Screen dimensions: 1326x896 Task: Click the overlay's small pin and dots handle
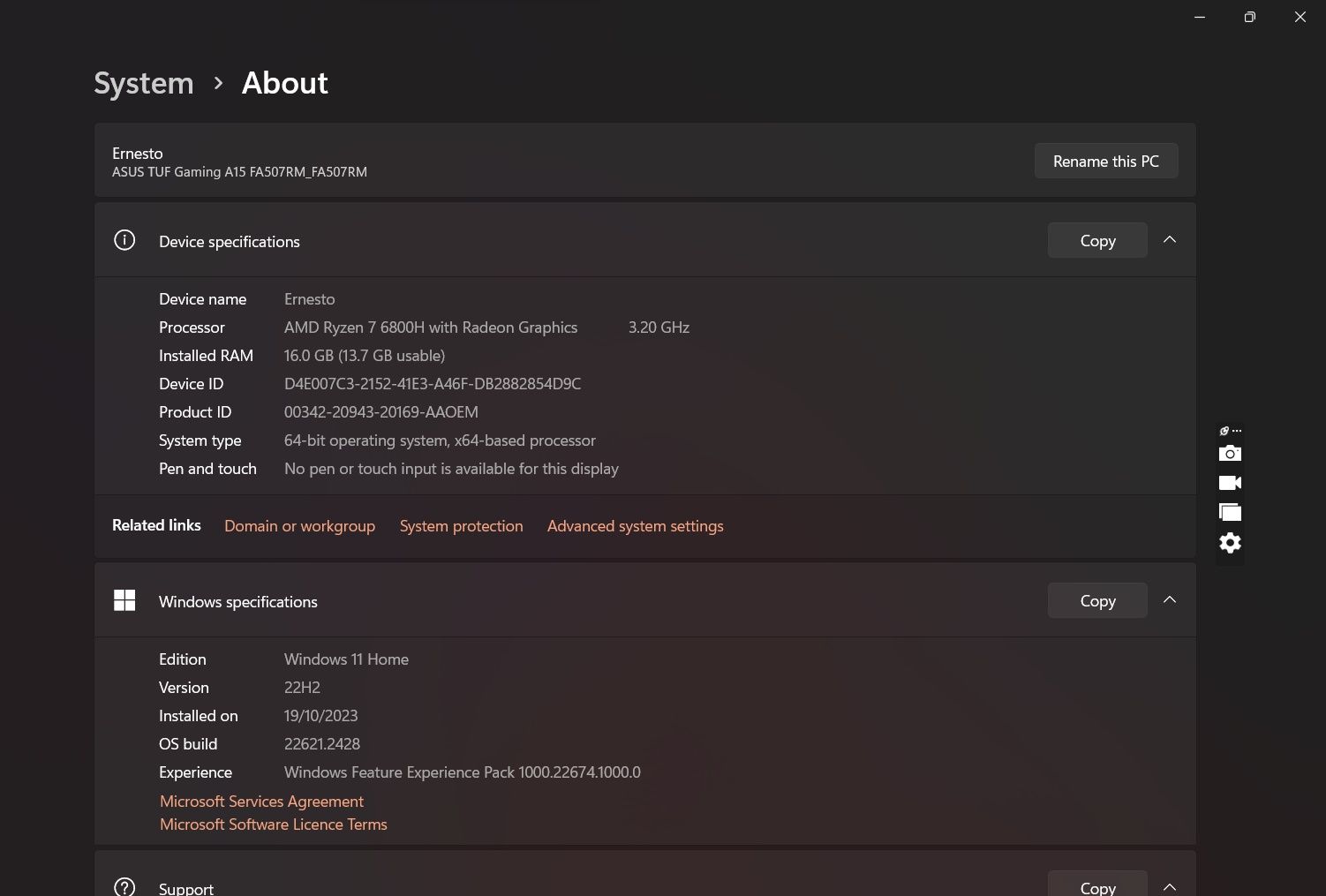click(x=1230, y=431)
